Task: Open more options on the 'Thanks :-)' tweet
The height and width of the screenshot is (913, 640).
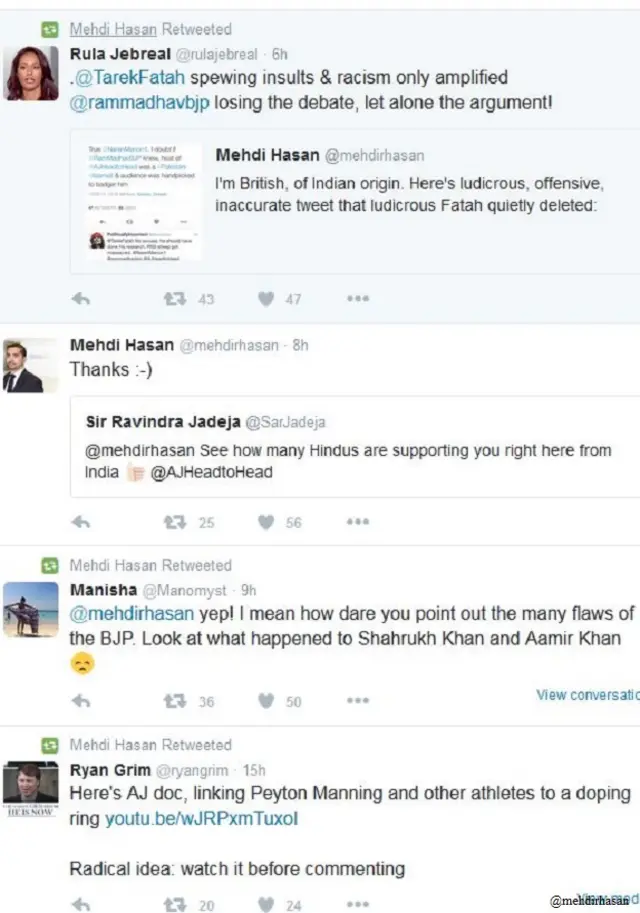Action: point(358,521)
